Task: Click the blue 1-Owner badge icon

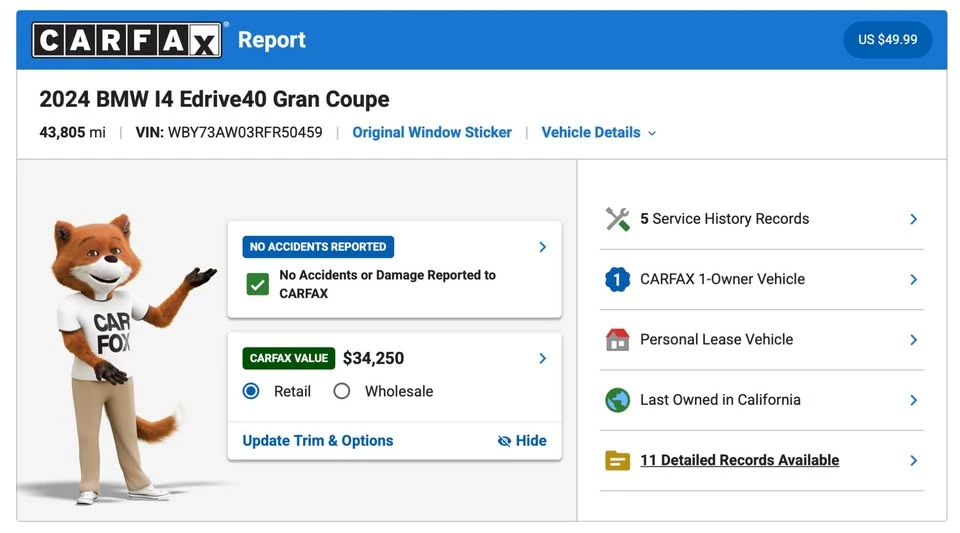Action: pyautogui.click(x=617, y=280)
